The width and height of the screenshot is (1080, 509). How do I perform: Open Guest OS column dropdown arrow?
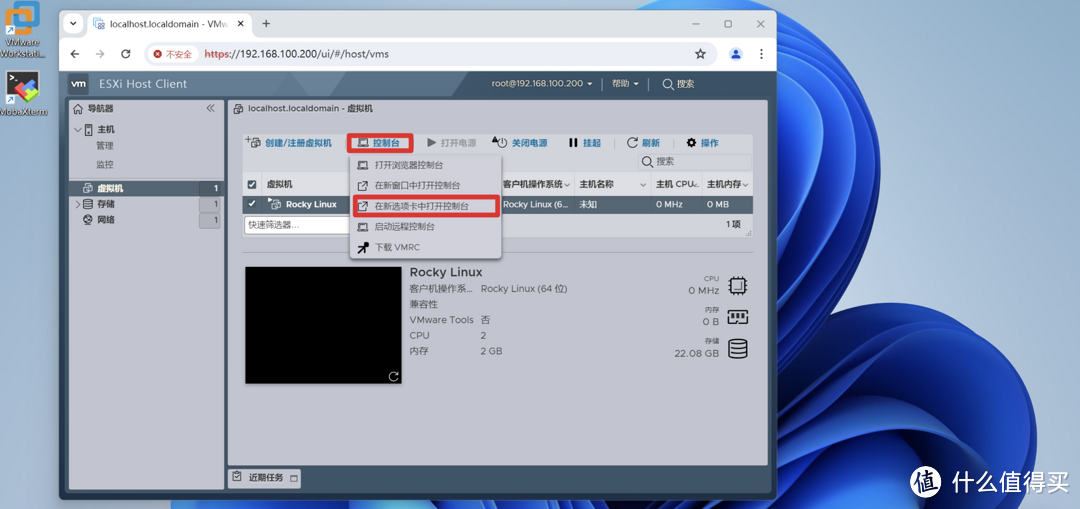(568, 185)
